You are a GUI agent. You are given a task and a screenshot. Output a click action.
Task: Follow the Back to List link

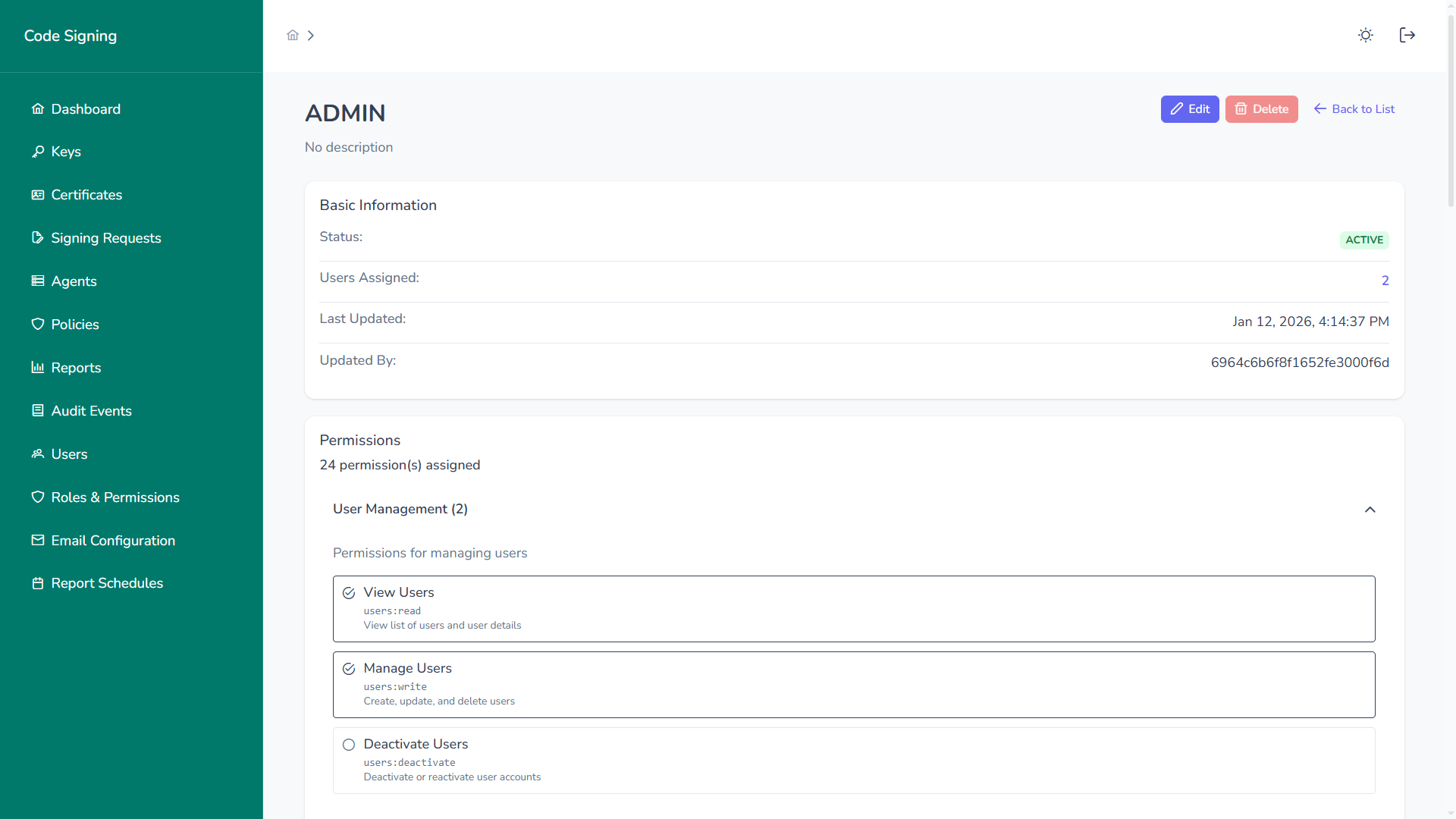[1354, 109]
